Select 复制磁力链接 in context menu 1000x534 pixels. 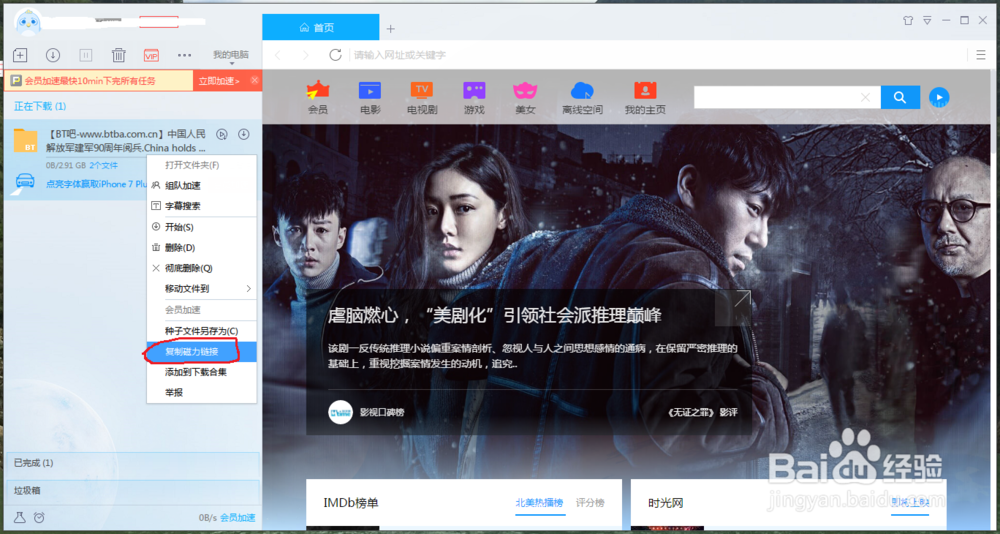tap(202, 352)
